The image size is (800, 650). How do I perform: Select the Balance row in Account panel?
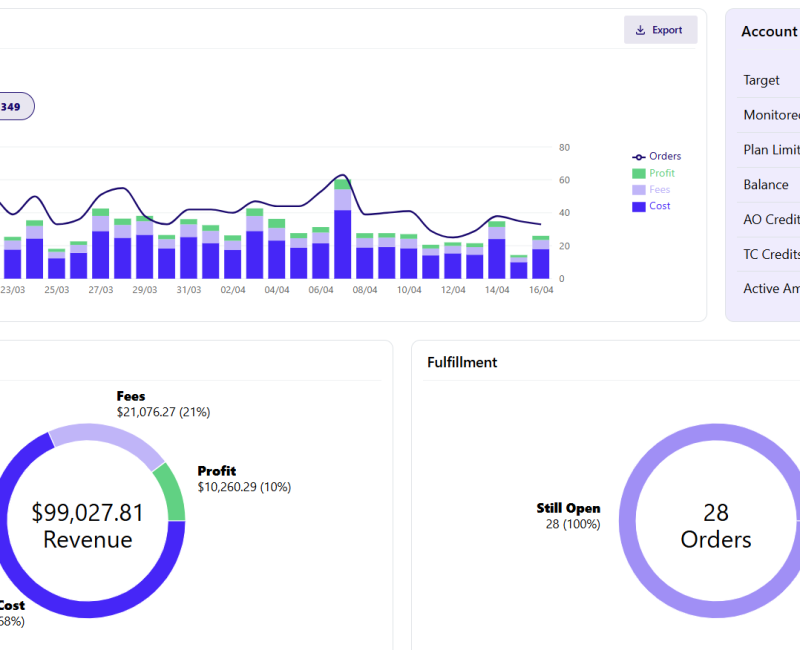(x=766, y=185)
